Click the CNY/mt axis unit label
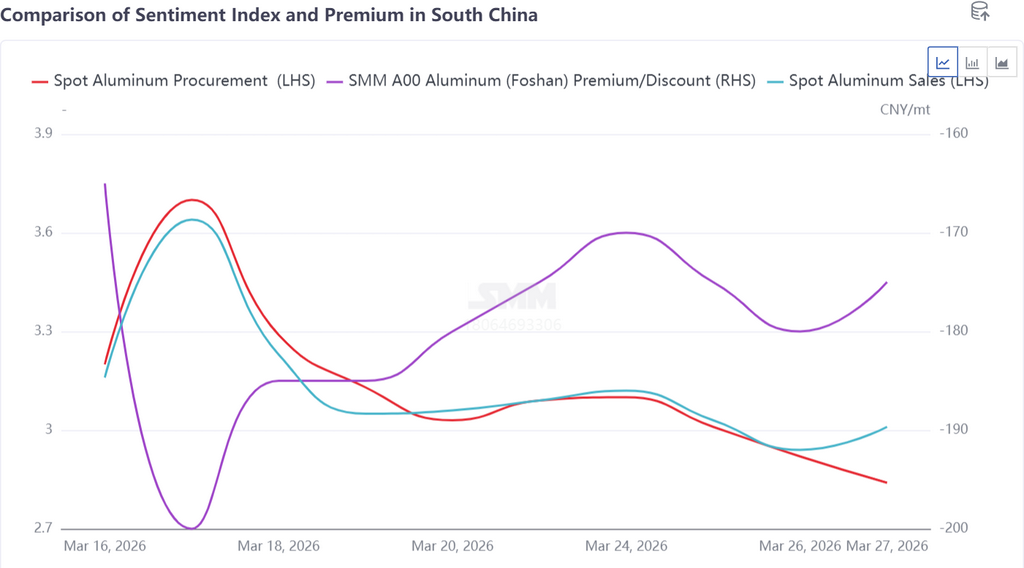 point(904,108)
